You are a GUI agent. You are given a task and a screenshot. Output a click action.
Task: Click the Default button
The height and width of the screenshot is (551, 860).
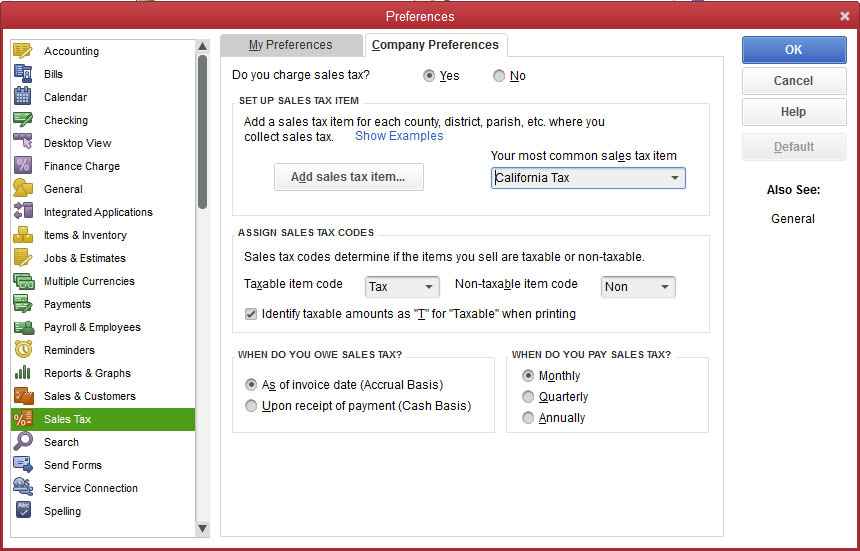tap(794, 147)
